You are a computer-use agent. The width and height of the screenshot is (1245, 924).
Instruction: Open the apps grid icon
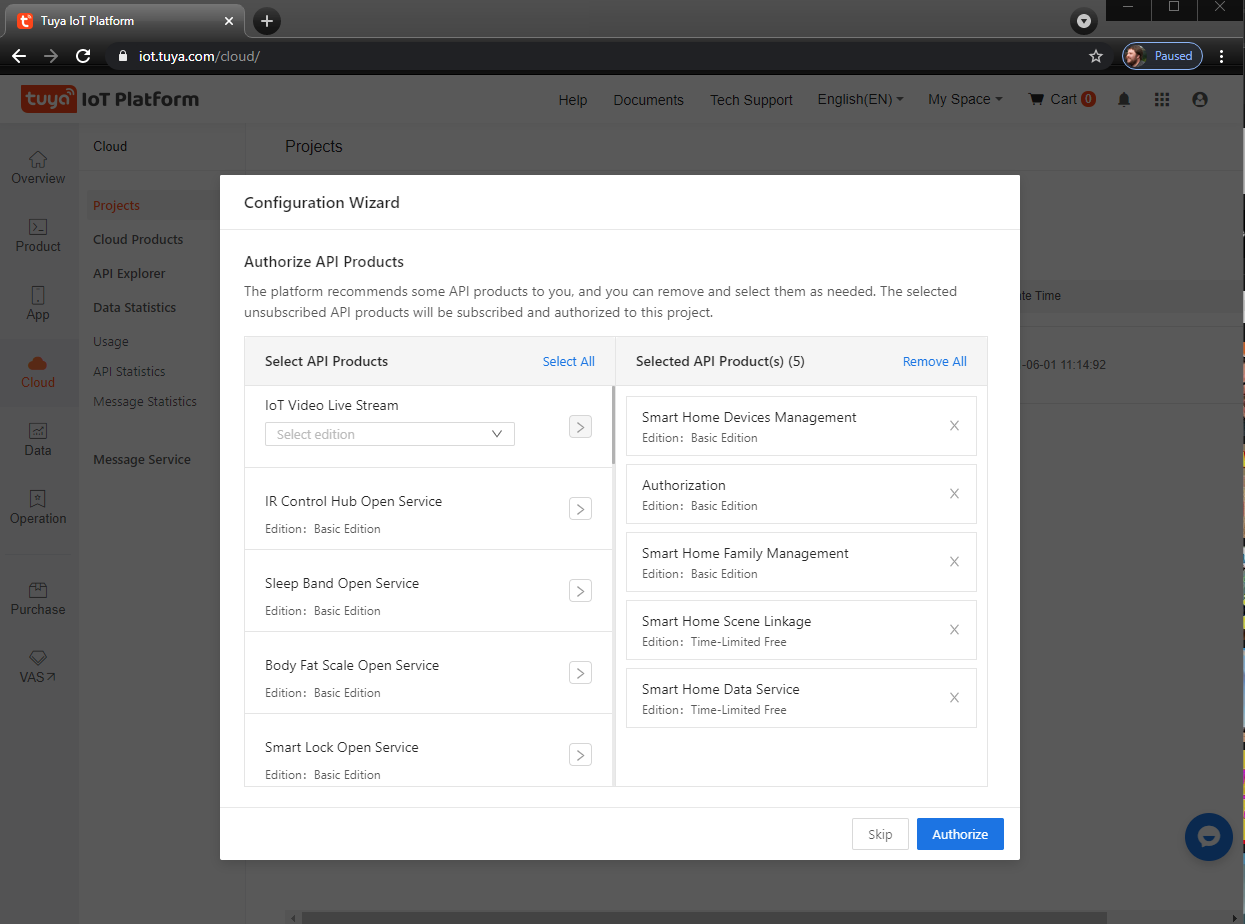[1162, 99]
